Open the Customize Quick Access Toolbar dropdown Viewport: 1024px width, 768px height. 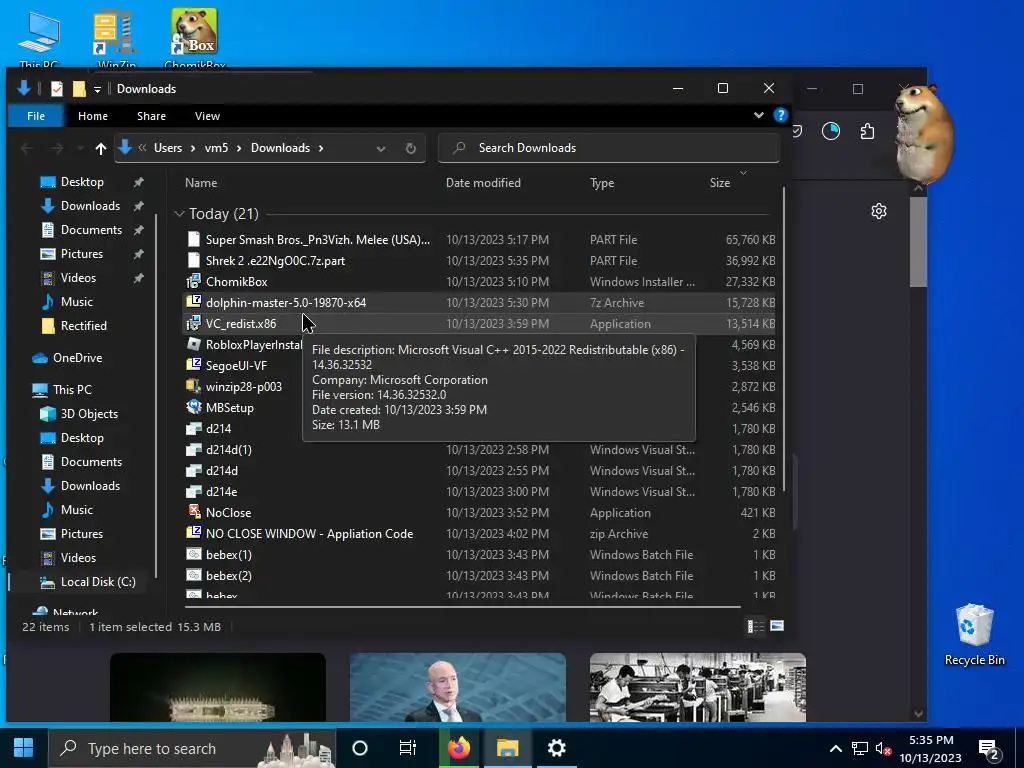97,89
